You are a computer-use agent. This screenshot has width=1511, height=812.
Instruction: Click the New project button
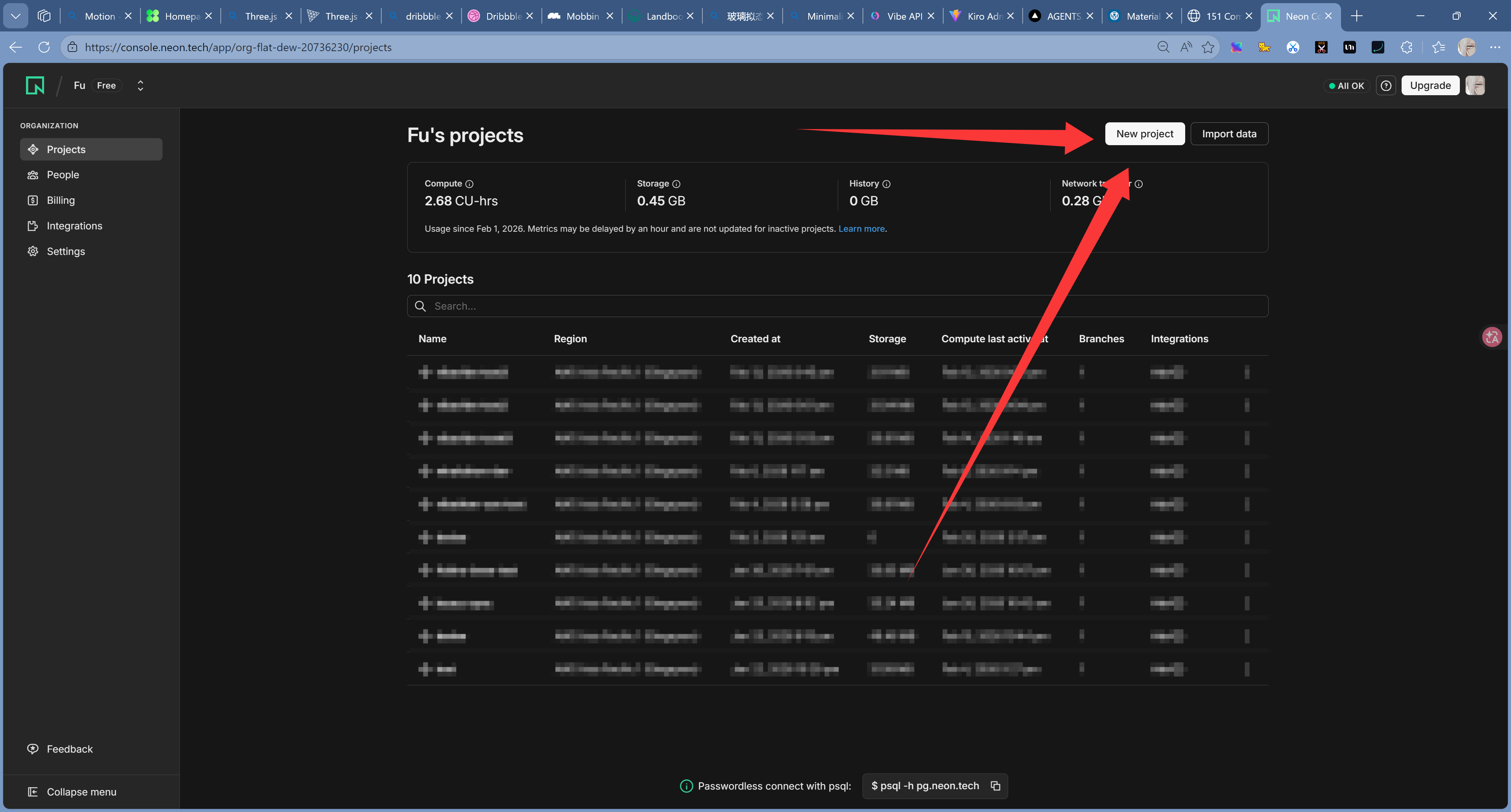click(1144, 134)
